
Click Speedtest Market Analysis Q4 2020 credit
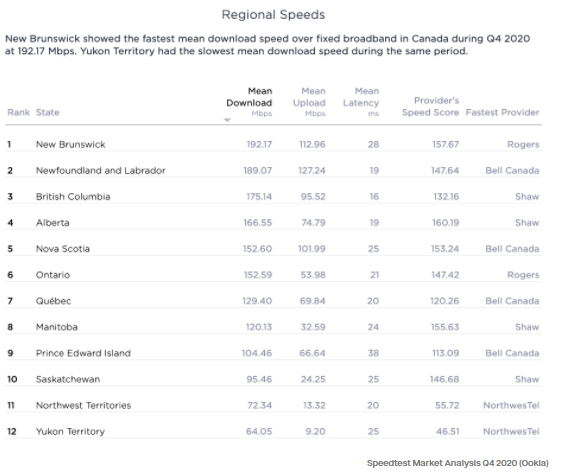click(x=457, y=463)
